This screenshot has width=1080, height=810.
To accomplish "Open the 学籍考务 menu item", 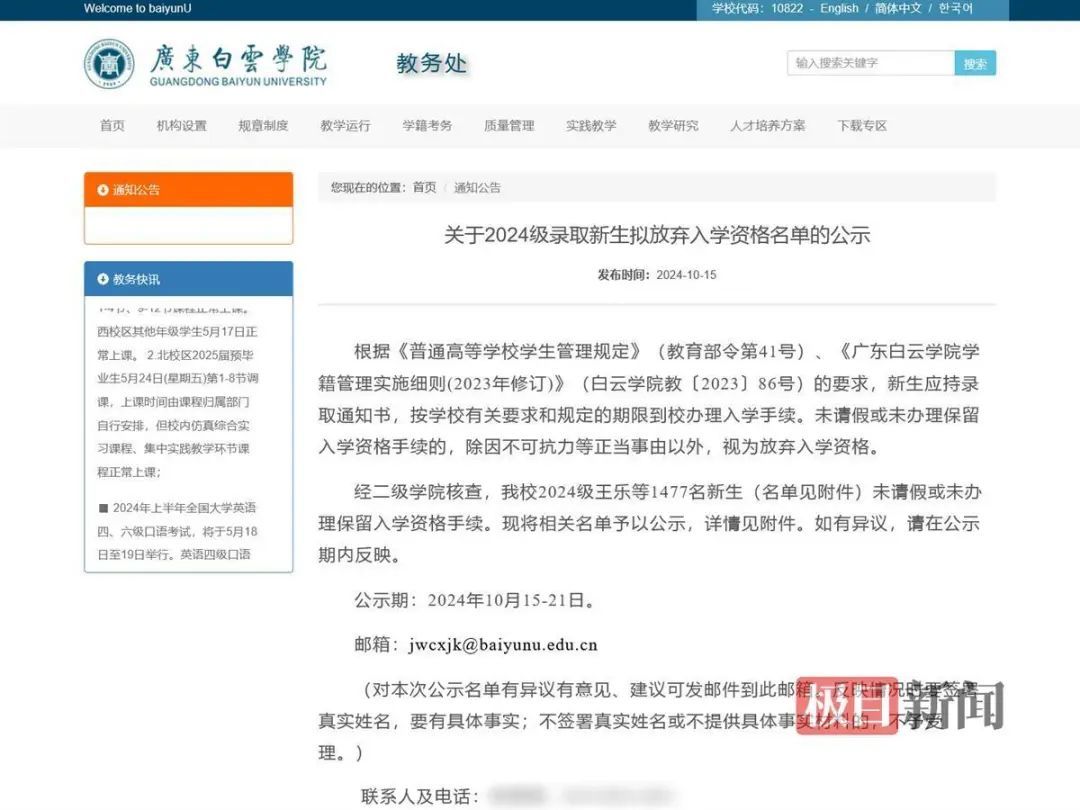I will 426,126.
